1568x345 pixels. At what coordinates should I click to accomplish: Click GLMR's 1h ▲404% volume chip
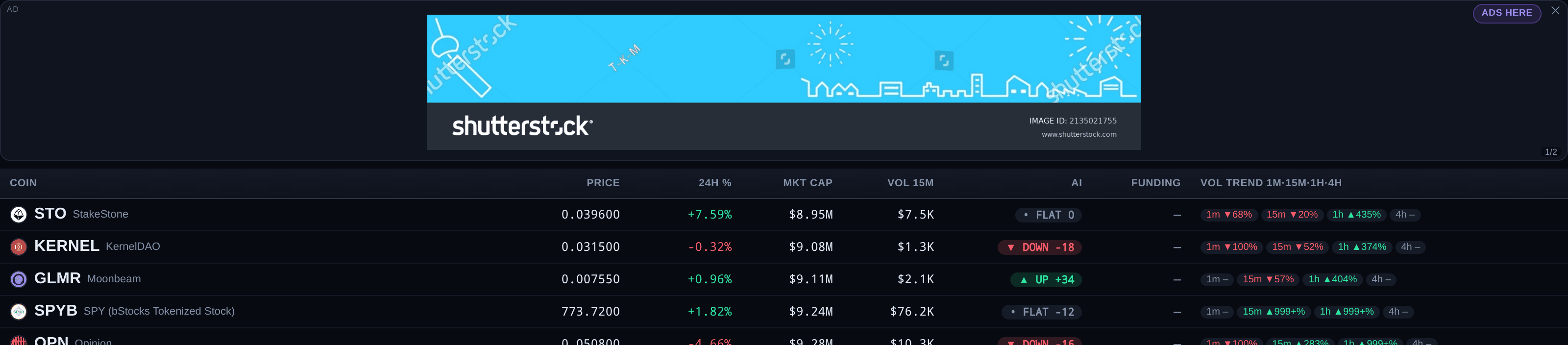click(1332, 279)
